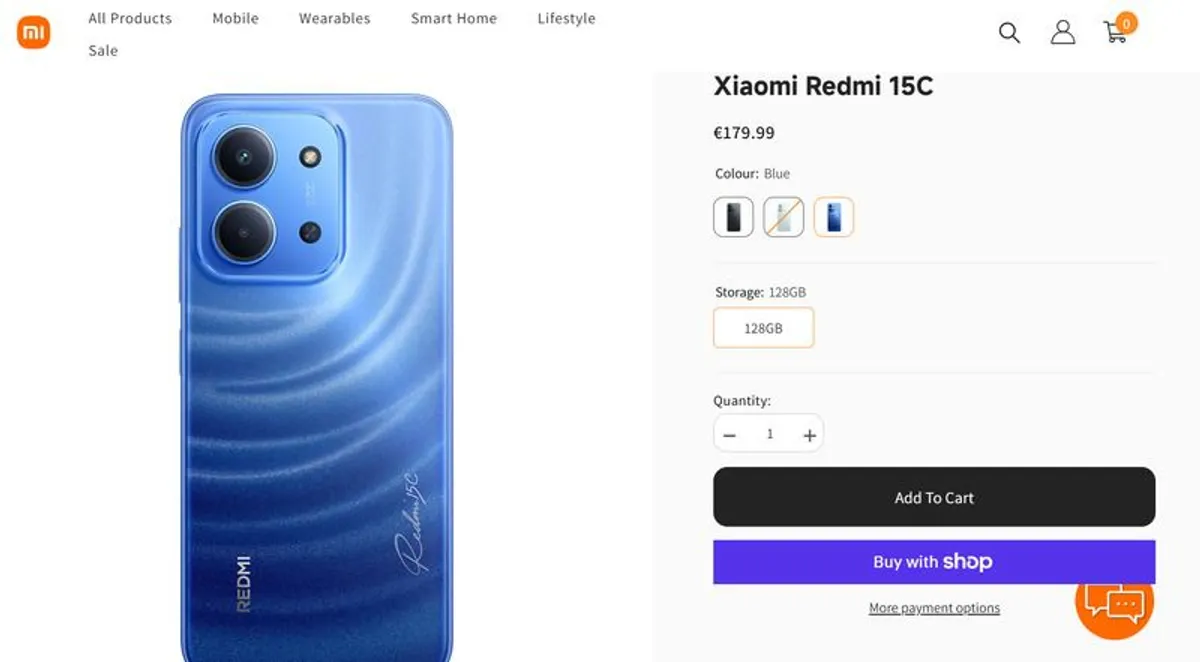Click the Add To Cart button
The image size is (1200, 662).
[x=934, y=497]
